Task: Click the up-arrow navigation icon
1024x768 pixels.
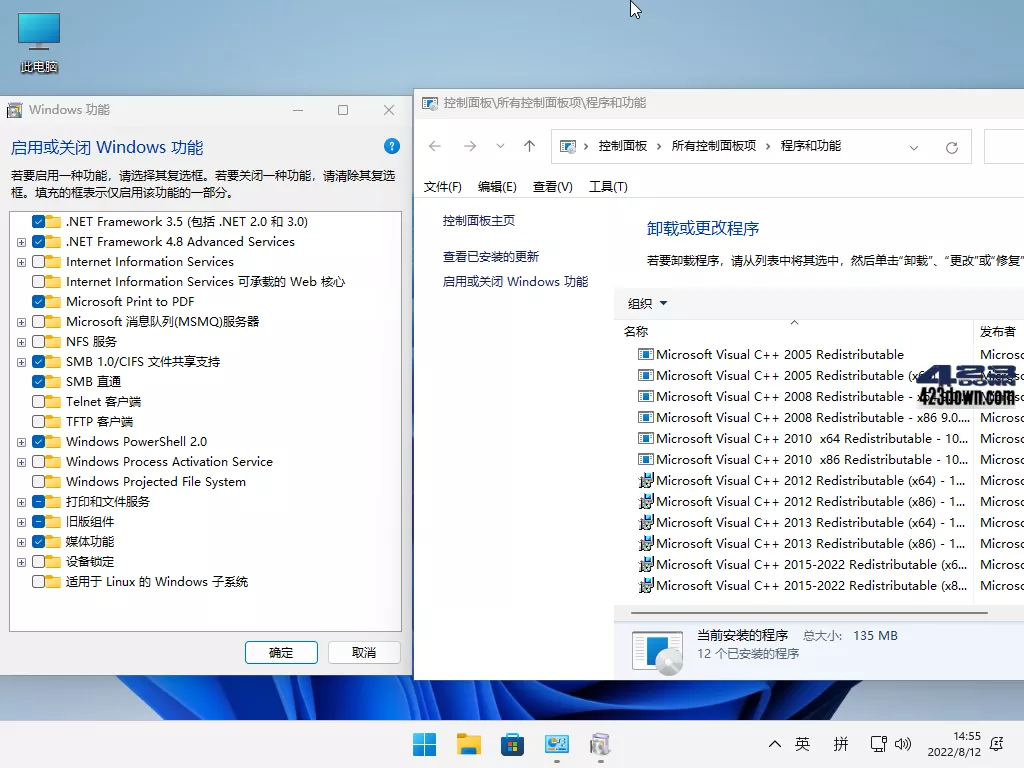Action: click(x=529, y=146)
